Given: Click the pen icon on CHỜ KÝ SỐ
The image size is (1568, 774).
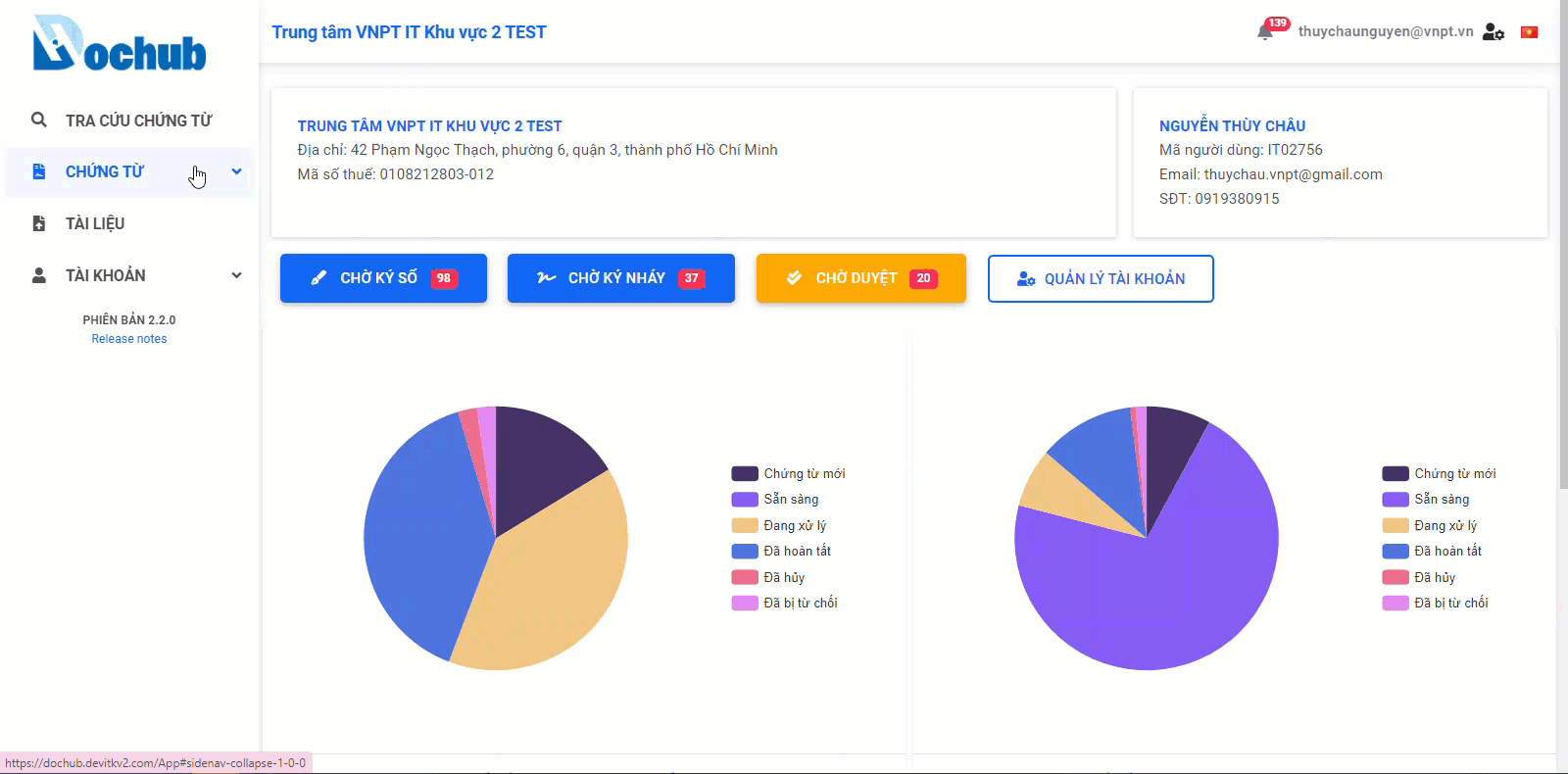Looking at the screenshot, I should [x=318, y=278].
